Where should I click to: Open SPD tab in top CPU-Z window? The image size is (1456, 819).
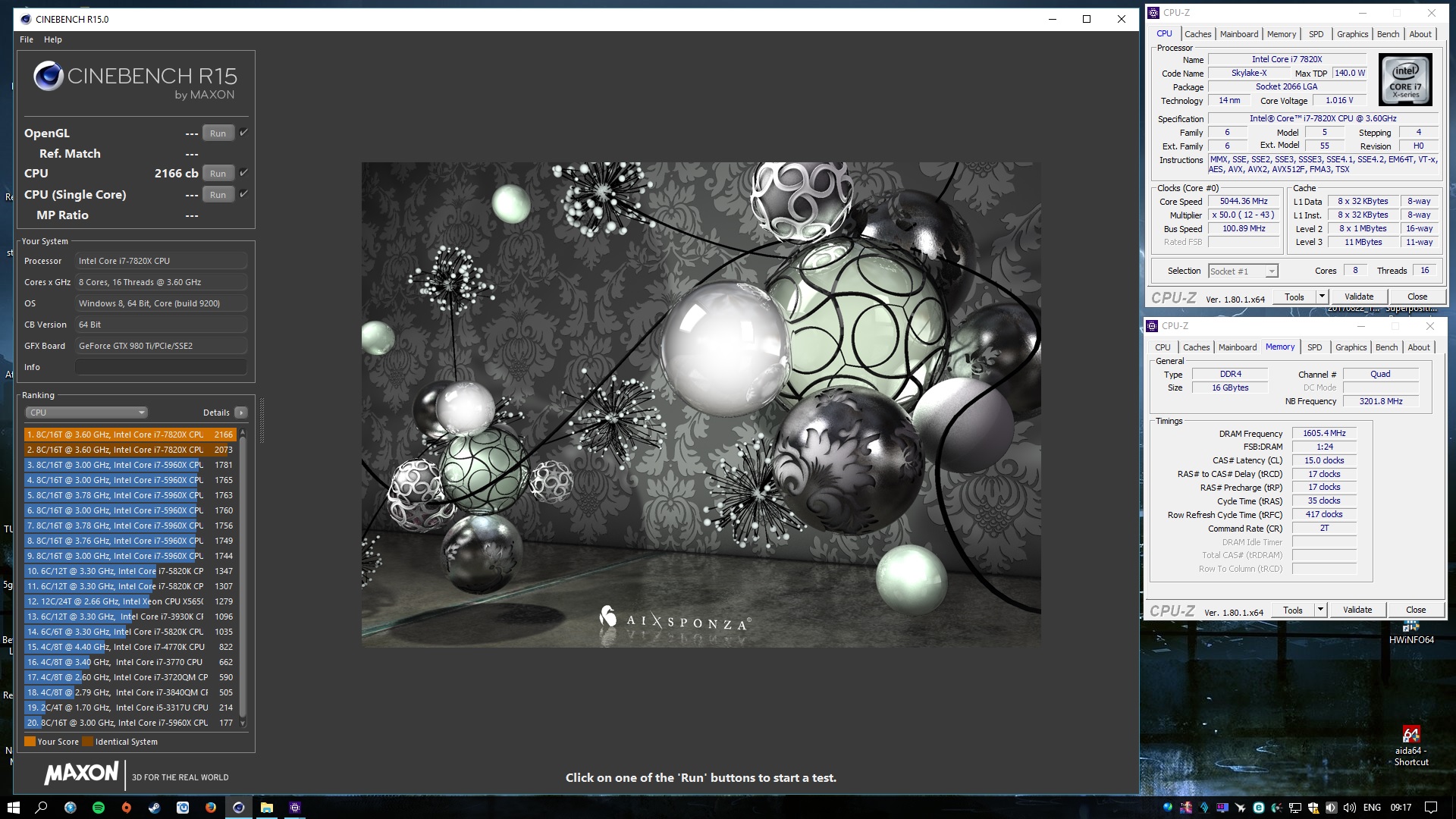point(1316,34)
